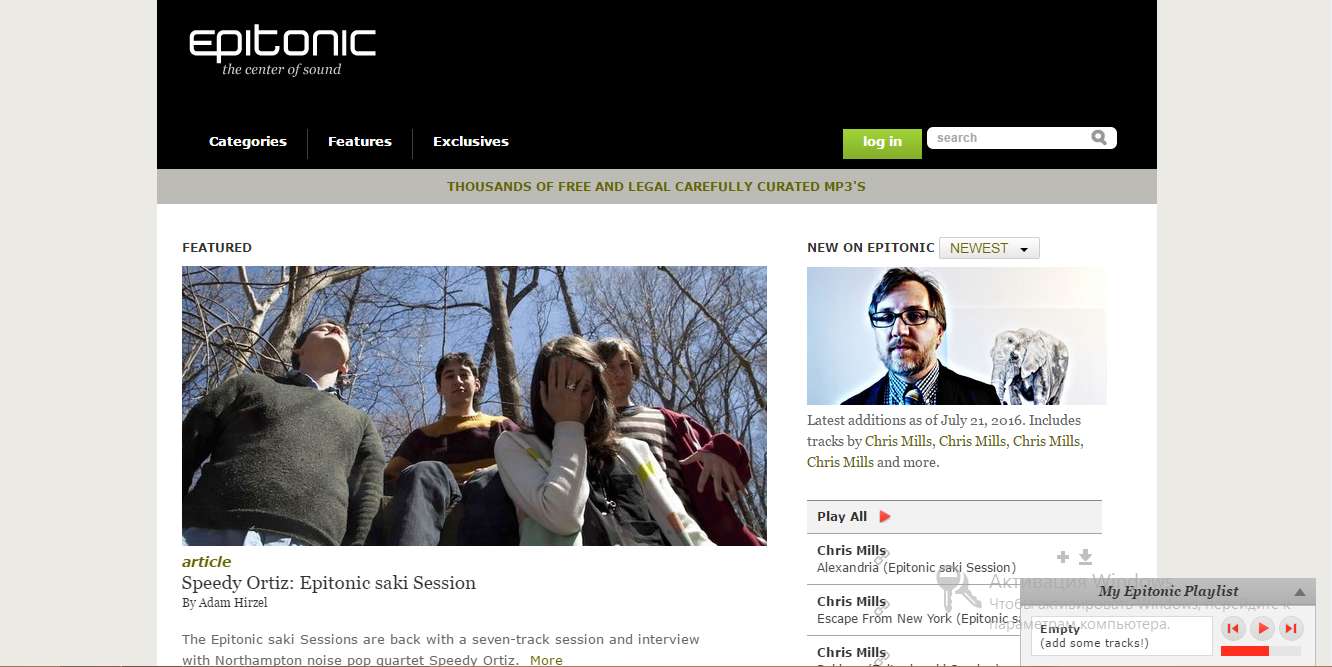
Task: Skip to previous track in playlist player
Action: pos(1234,629)
